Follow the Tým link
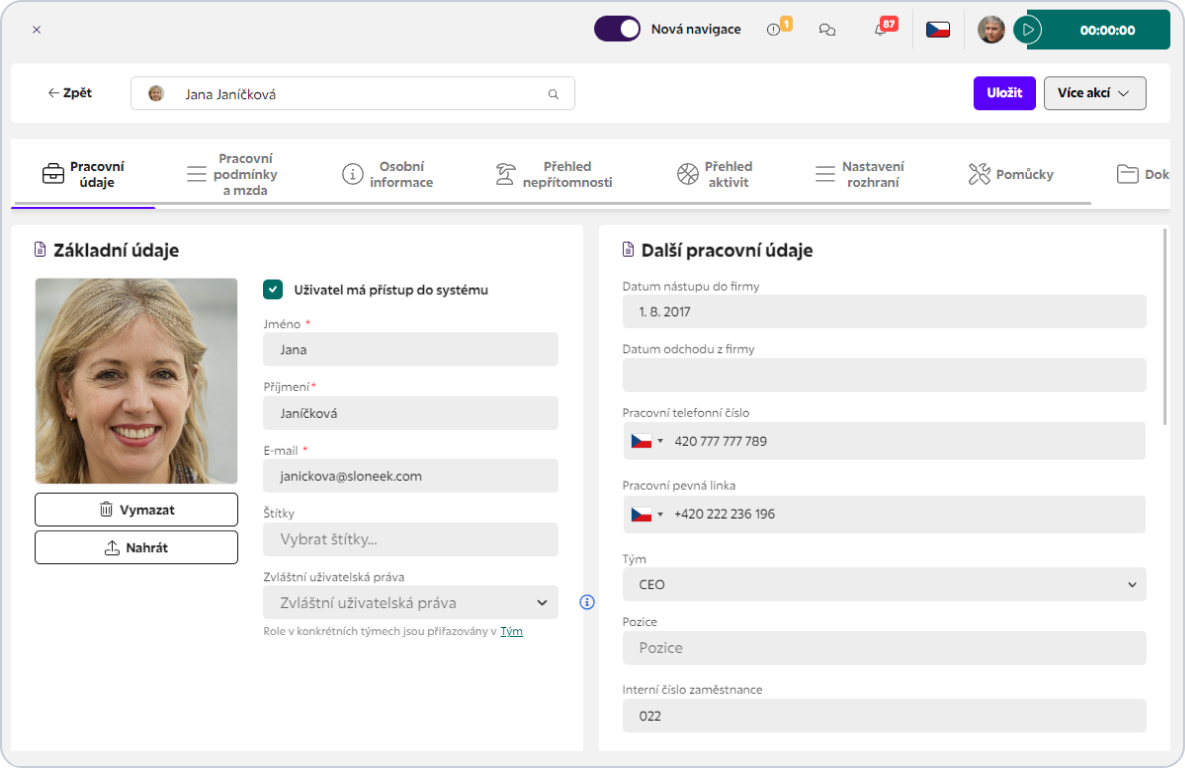The image size is (1185, 768). [511, 631]
